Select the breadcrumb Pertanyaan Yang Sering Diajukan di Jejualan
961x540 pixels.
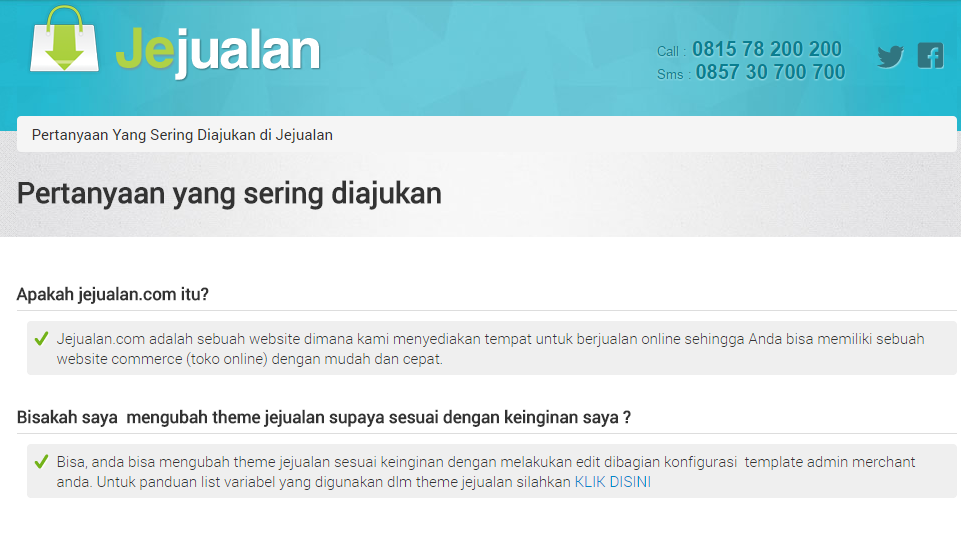[x=182, y=134]
